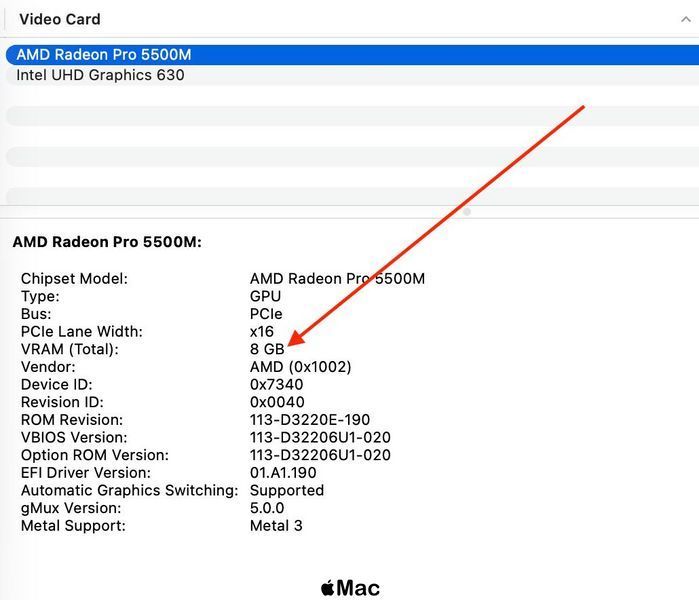This screenshot has height=600, width=699.
Task: Click the Apple Mac logo
Action: point(350,588)
